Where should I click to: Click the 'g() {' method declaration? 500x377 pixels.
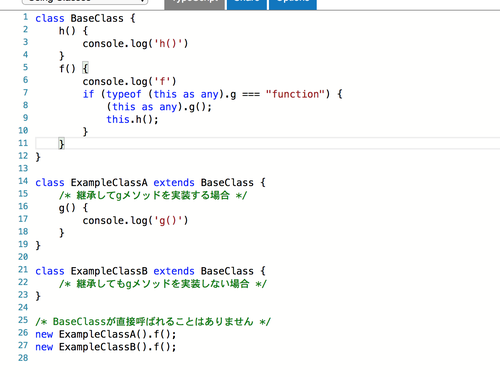pyautogui.click(x=73, y=208)
